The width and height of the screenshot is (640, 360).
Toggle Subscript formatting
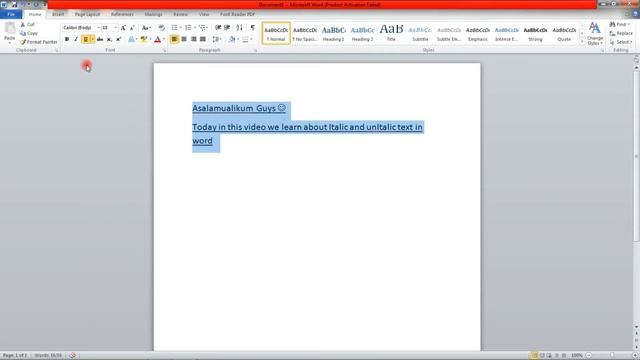coord(109,40)
